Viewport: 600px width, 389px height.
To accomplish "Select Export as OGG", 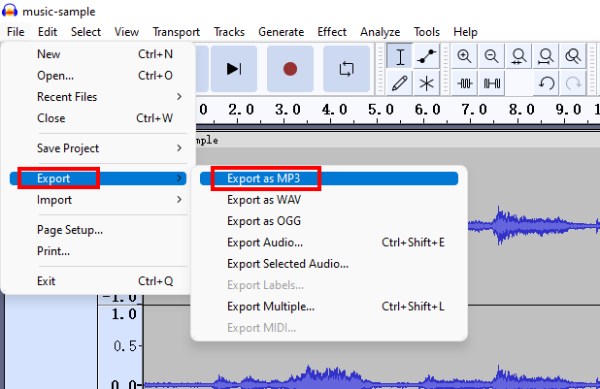I will 329,221.
